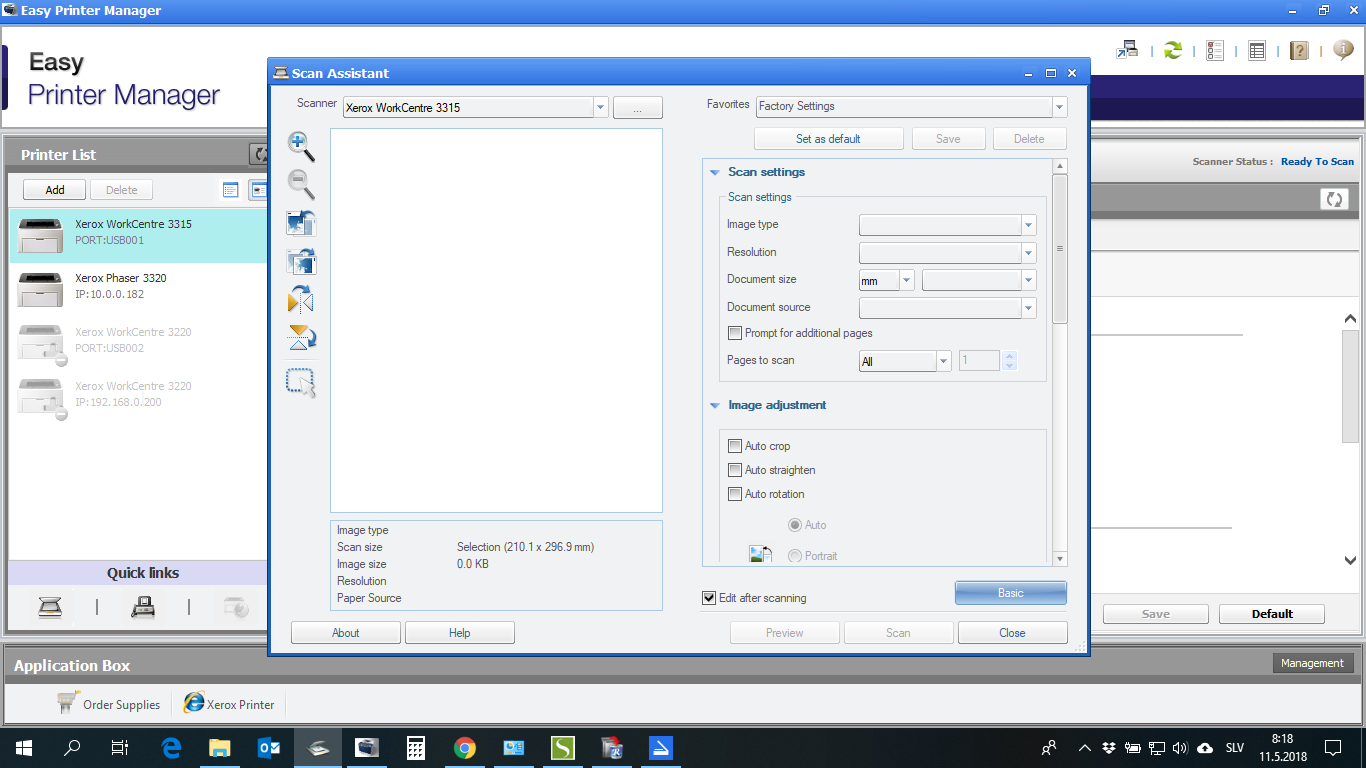Image resolution: width=1366 pixels, height=768 pixels.
Task: Click the Pages to scan number field
Action: click(x=979, y=361)
